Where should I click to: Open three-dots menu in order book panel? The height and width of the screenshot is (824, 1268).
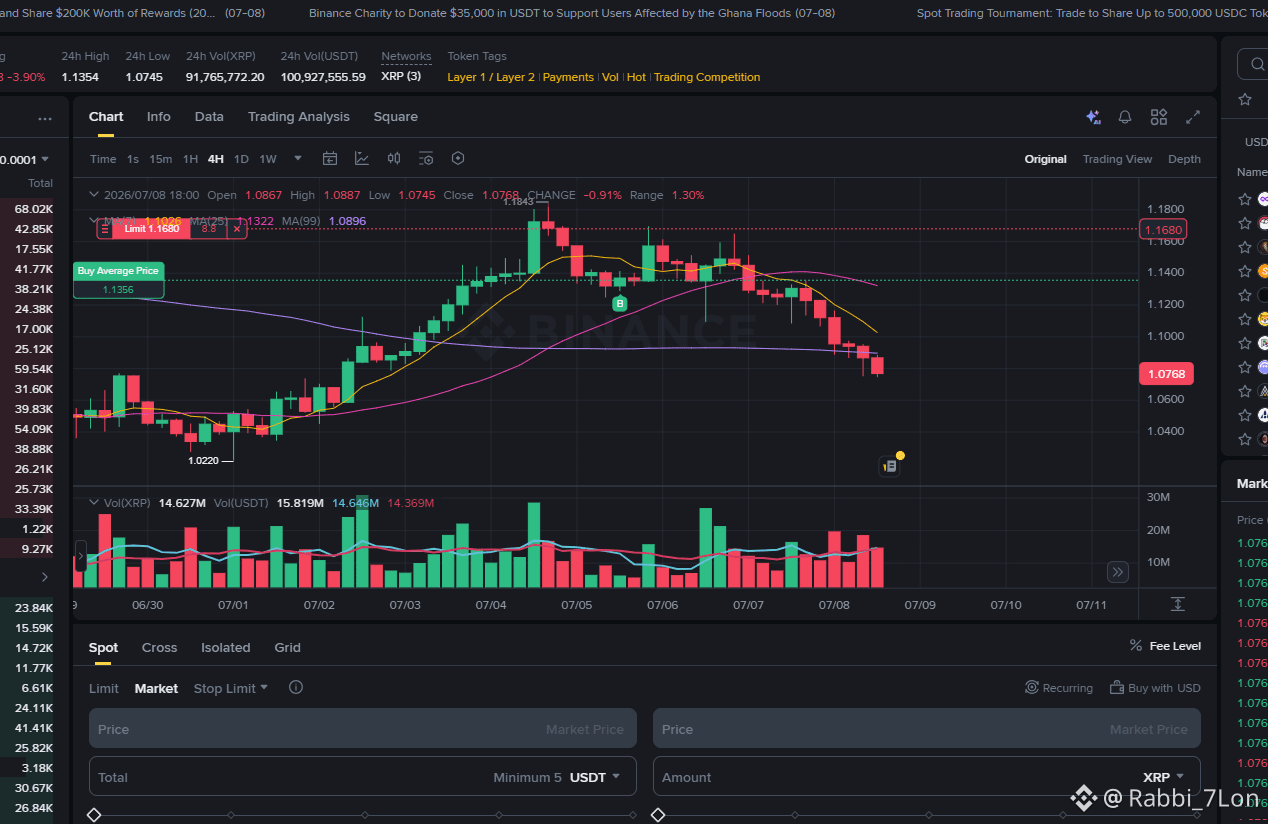(x=45, y=118)
